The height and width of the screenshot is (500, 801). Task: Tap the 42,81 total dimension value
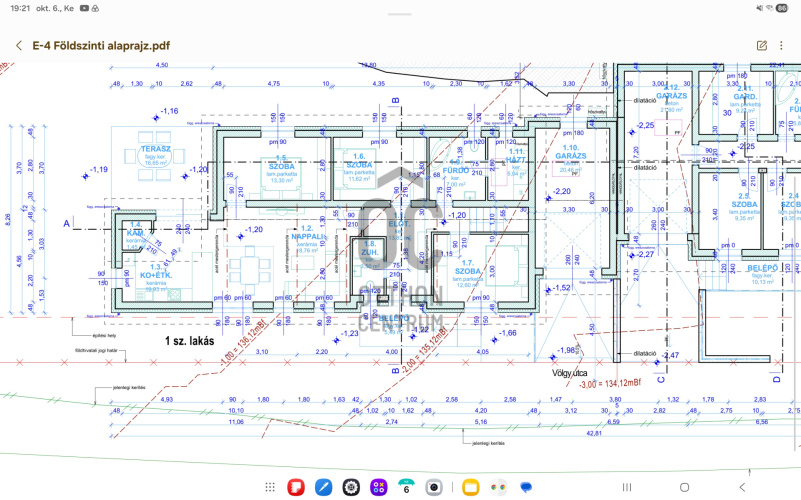[x=594, y=433]
